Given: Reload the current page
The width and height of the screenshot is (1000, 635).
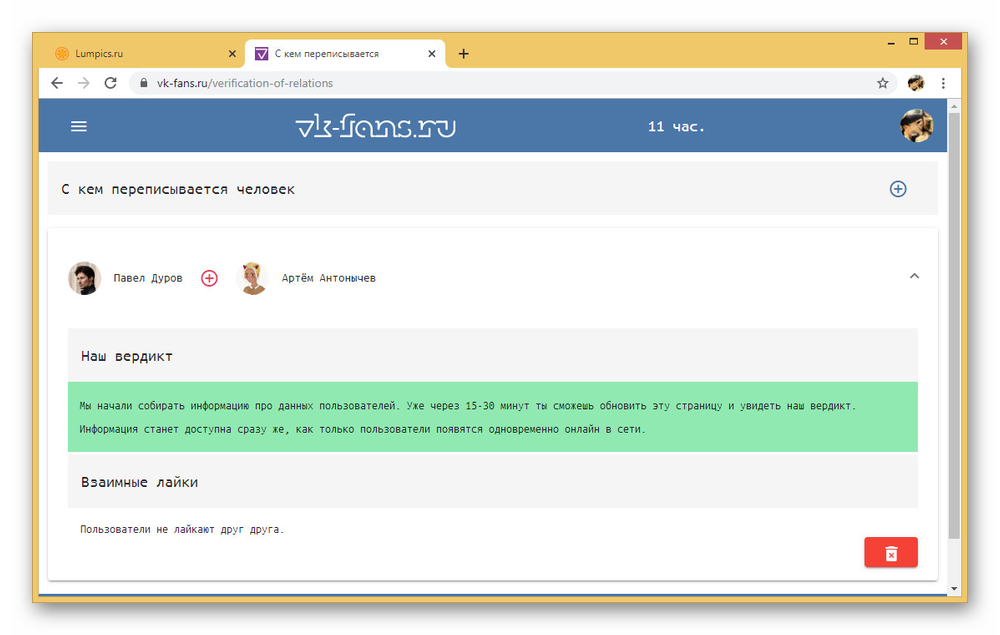Looking at the screenshot, I should coord(110,83).
